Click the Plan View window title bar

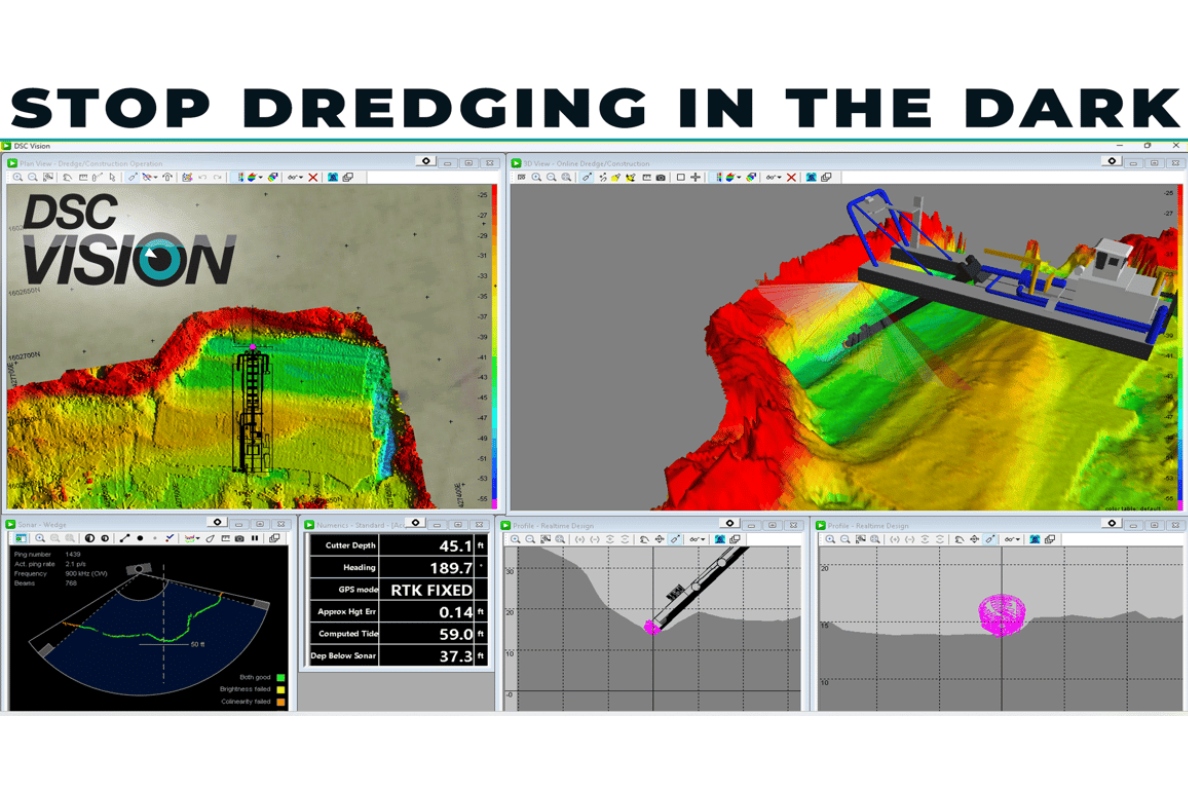tap(250, 163)
